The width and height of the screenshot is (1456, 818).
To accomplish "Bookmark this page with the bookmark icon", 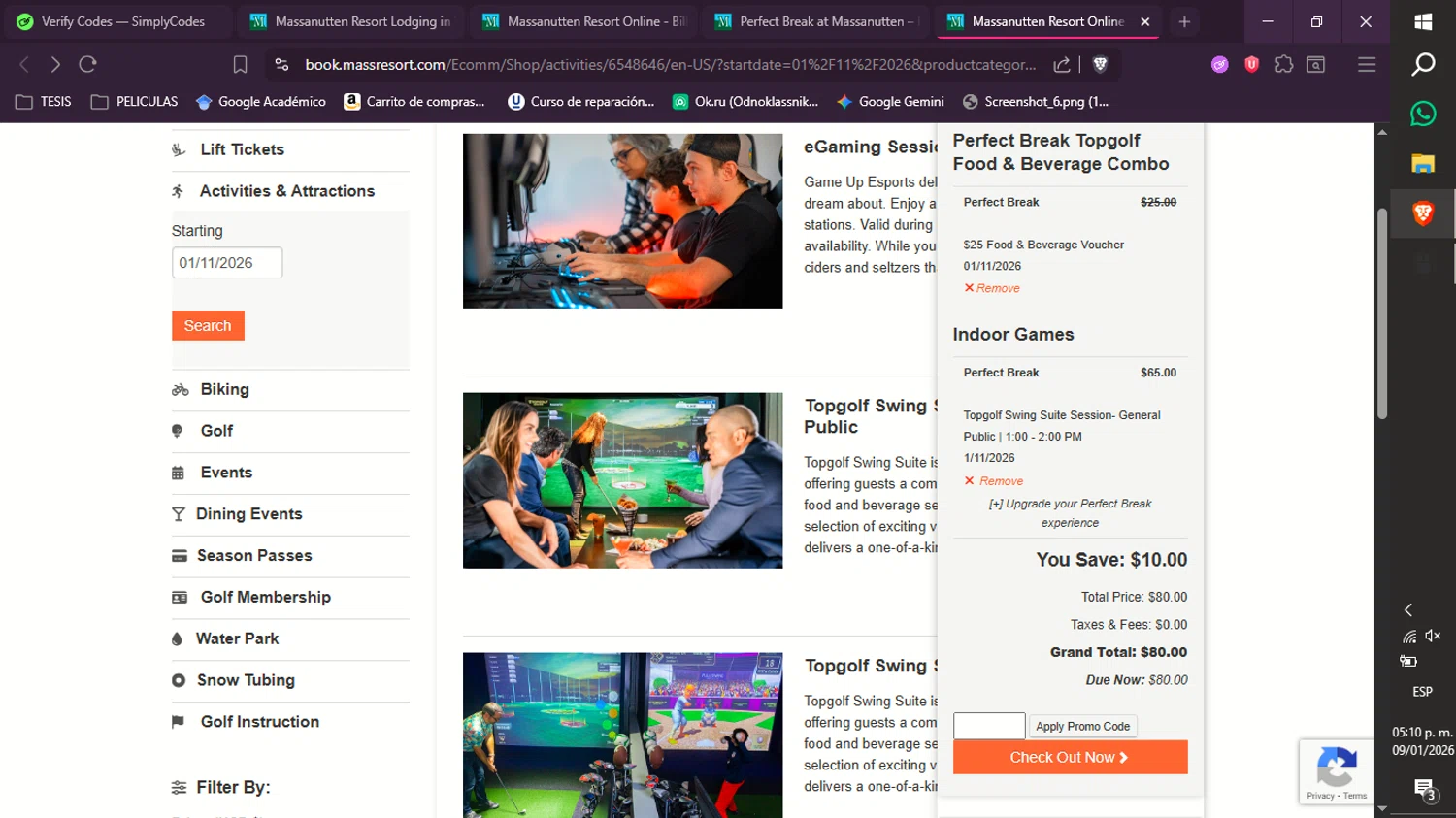I will coord(240,64).
